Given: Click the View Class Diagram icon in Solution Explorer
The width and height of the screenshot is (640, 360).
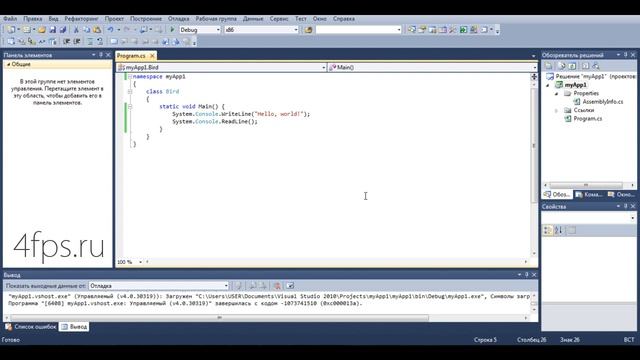Looking at the screenshot, I should click(x=596, y=66).
